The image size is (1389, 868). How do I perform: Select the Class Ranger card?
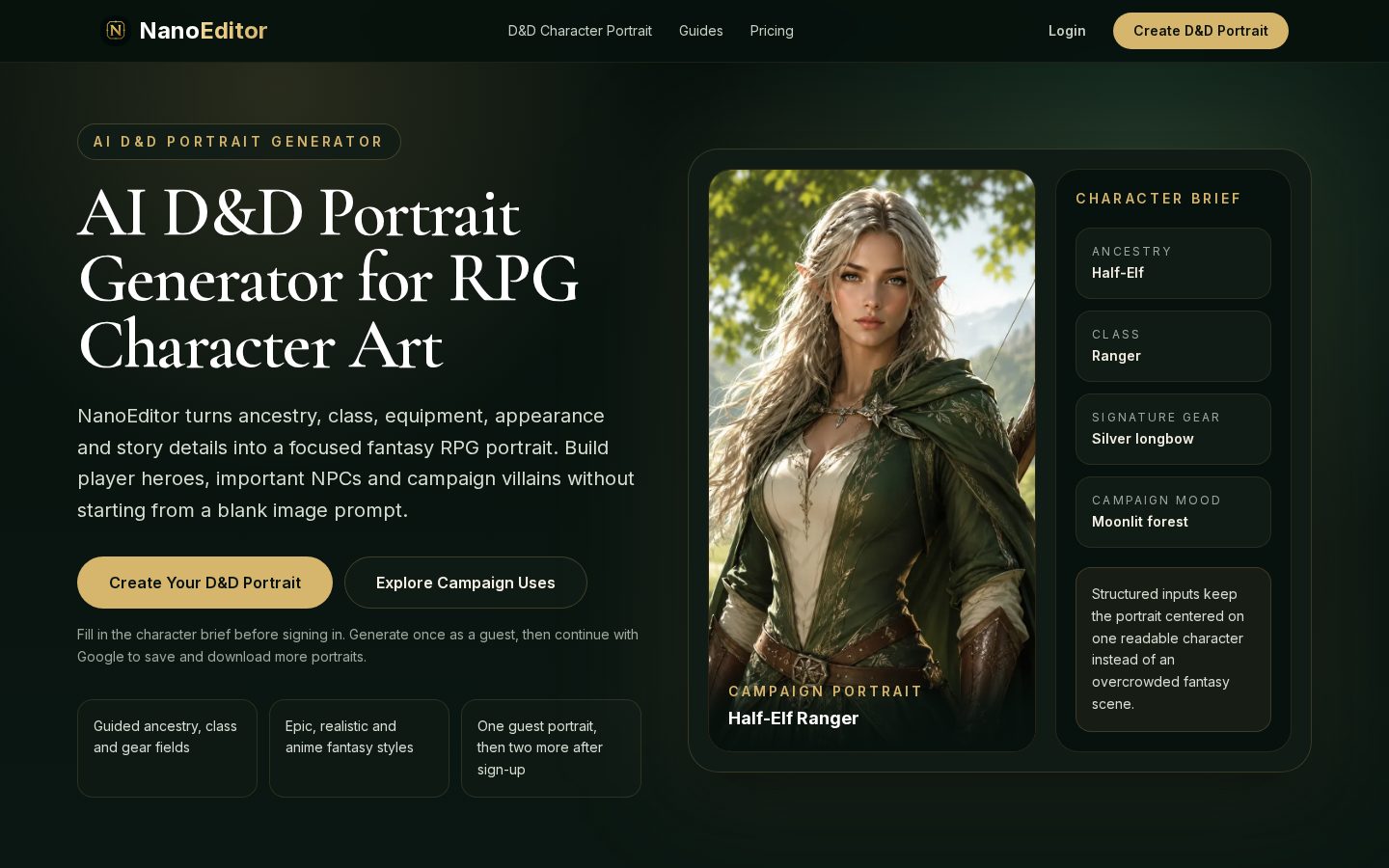[x=1173, y=346]
